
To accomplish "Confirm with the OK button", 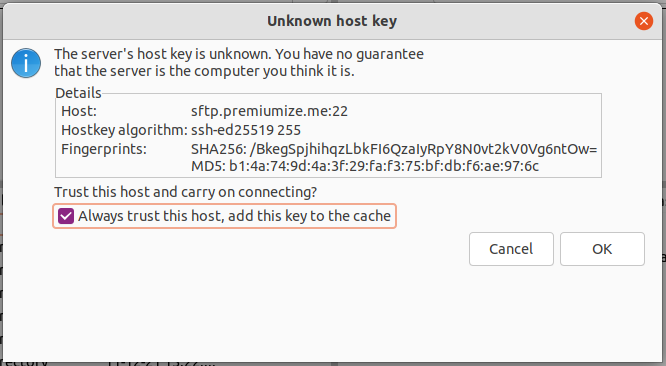I will tap(602, 249).
